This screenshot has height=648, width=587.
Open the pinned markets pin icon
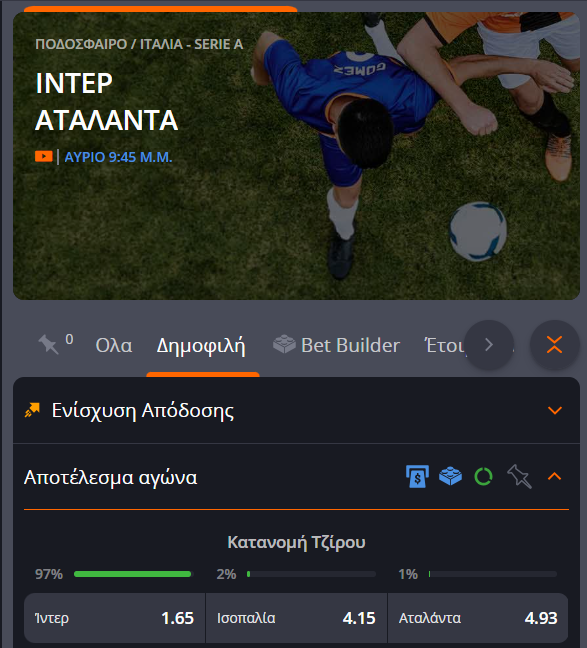point(49,344)
